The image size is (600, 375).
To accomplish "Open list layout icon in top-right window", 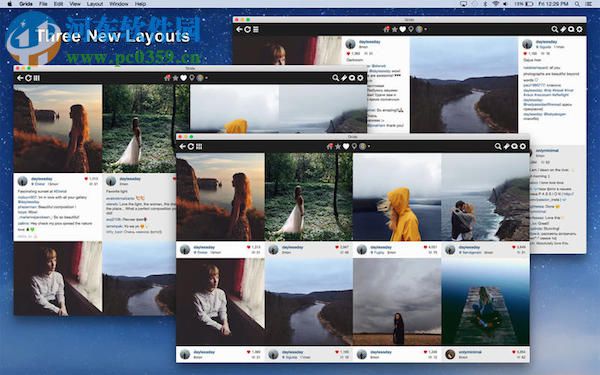I will click(x=256, y=29).
